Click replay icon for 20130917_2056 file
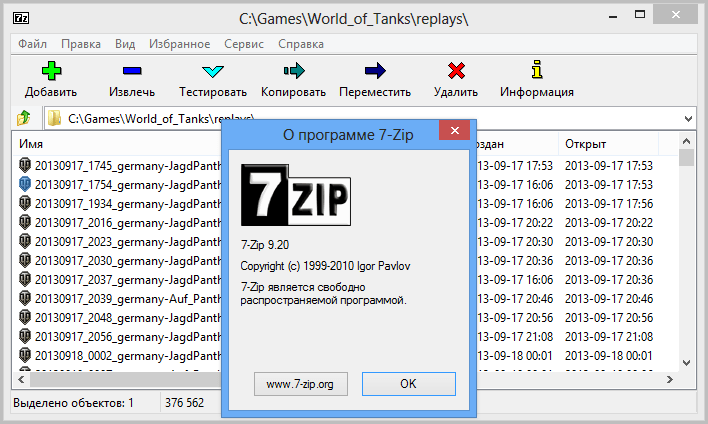This screenshot has height=424, width=708. point(25,336)
